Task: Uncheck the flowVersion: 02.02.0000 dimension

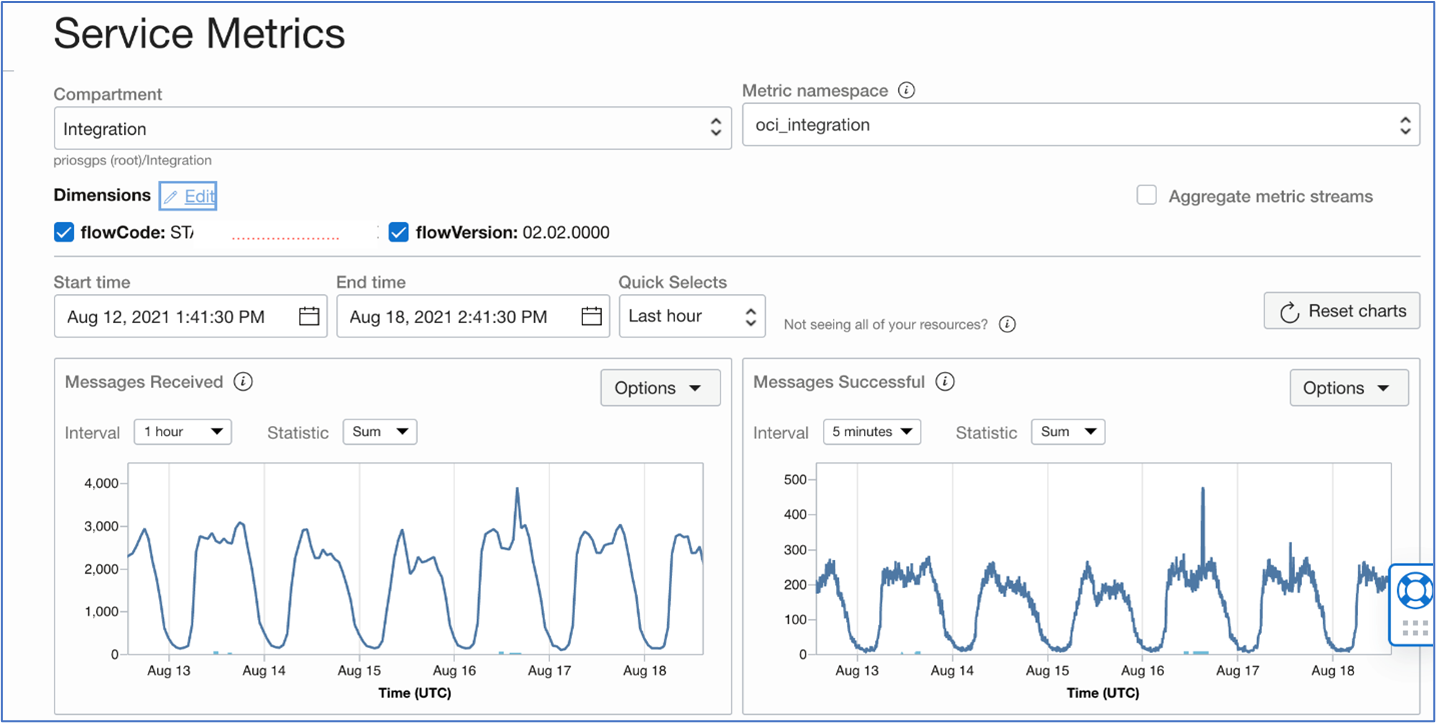Action: click(x=399, y=231)
